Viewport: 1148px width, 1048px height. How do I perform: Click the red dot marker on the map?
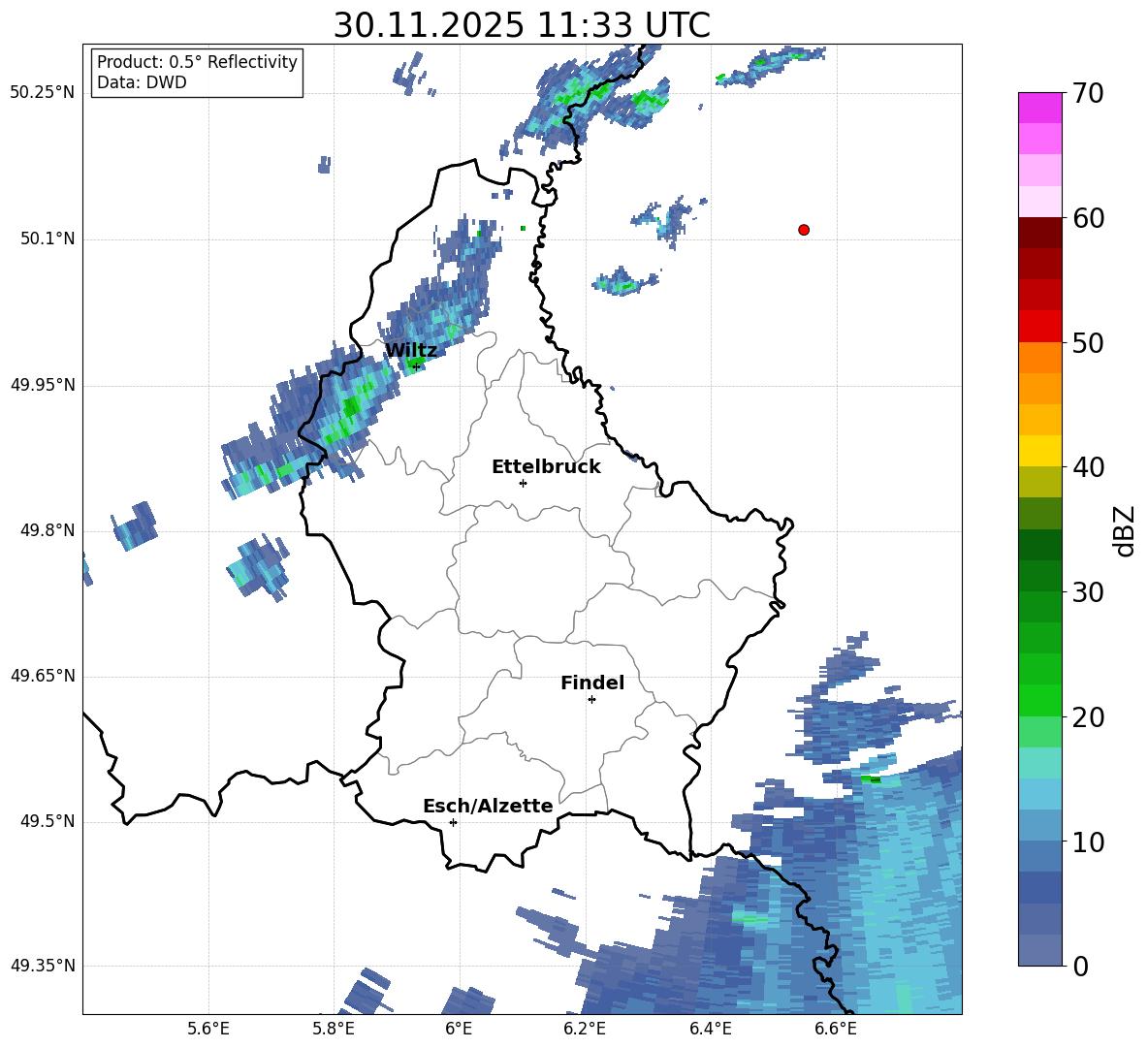[x=804, y=230]
